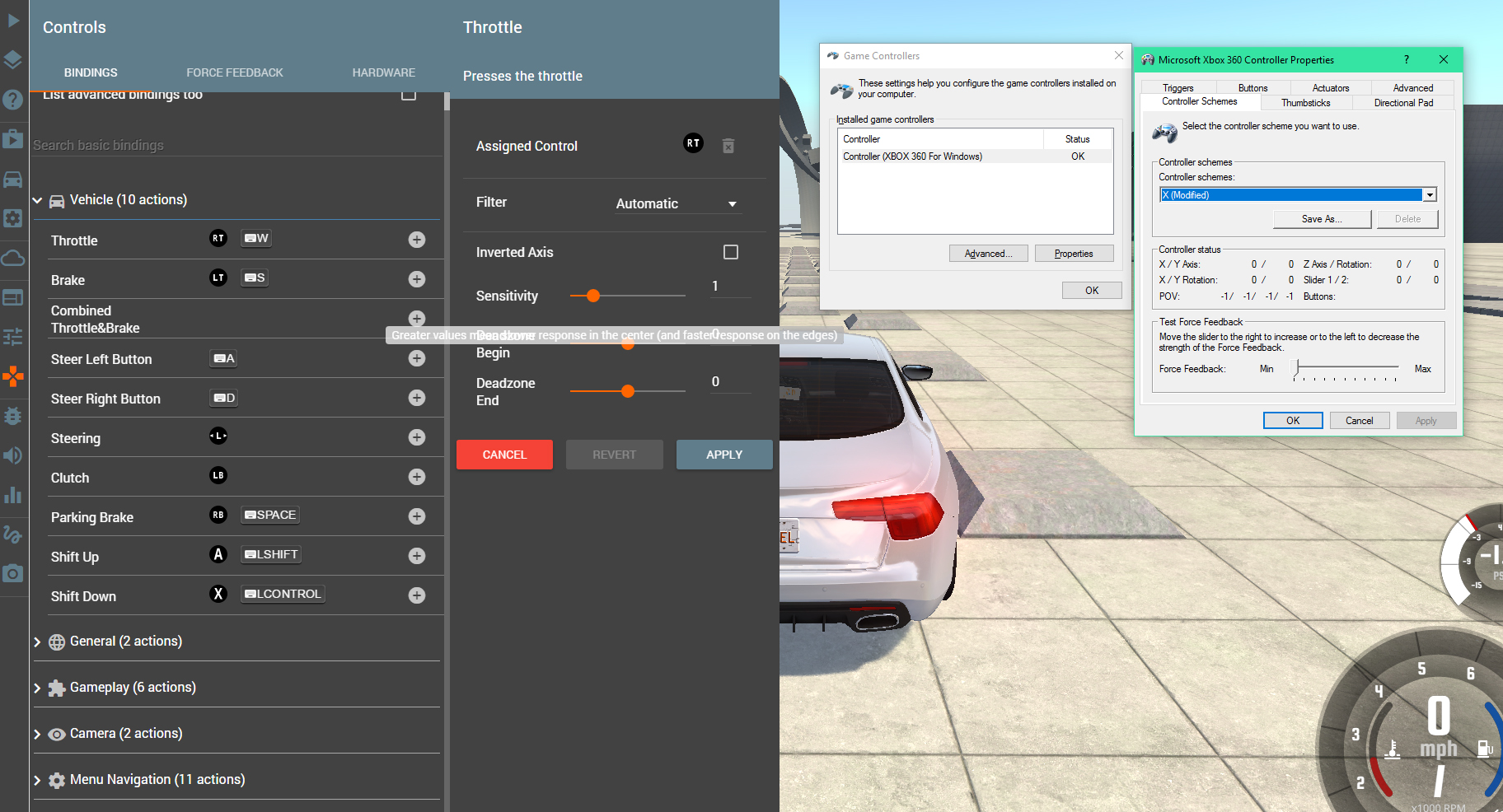The height and width of the screenshot is (812, 1503).
Task: Click the W key binding for Throttle
Action: coord(256,238)
